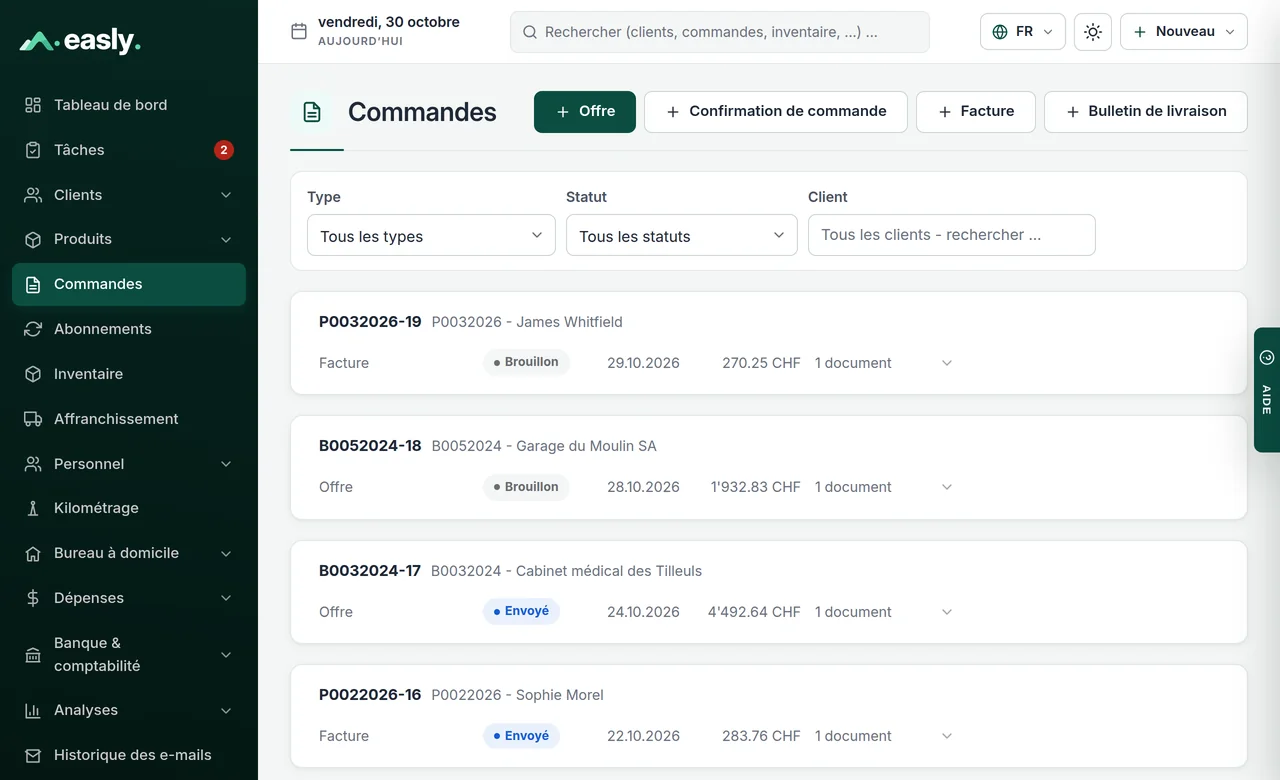
Task: Click the Tâches clipboard icon
Action: [x=33, y=150]
